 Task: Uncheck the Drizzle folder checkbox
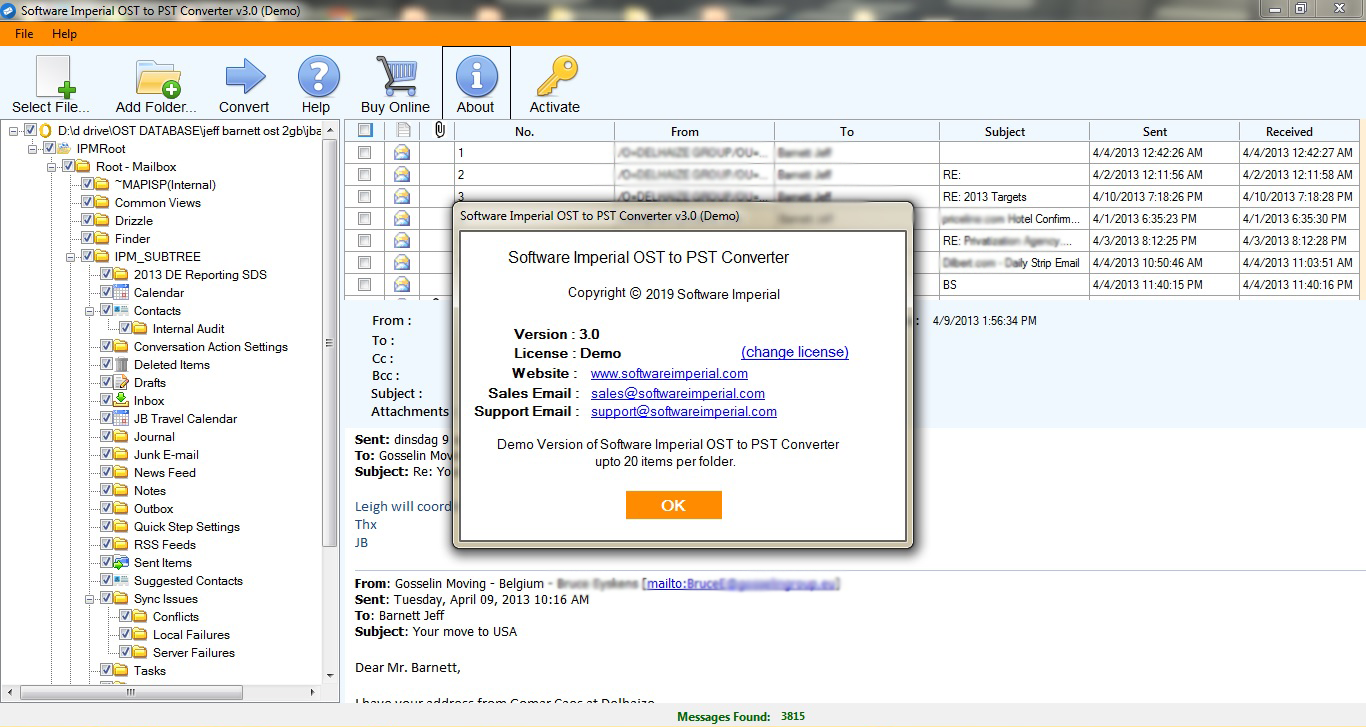tap(88, 221)
